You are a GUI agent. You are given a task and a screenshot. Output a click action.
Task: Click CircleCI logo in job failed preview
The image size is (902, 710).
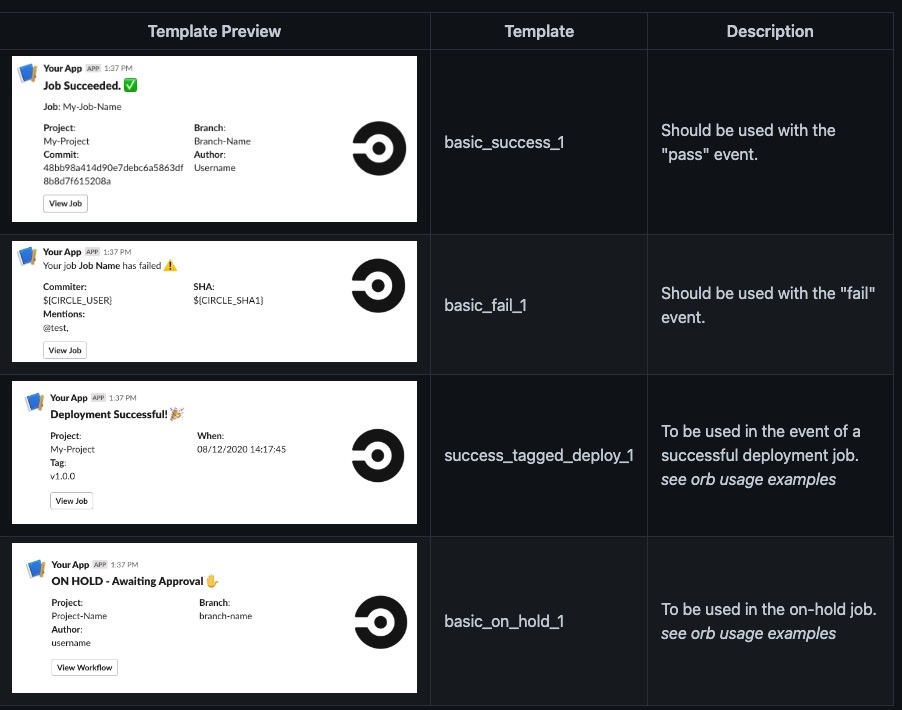coord(380,285)
